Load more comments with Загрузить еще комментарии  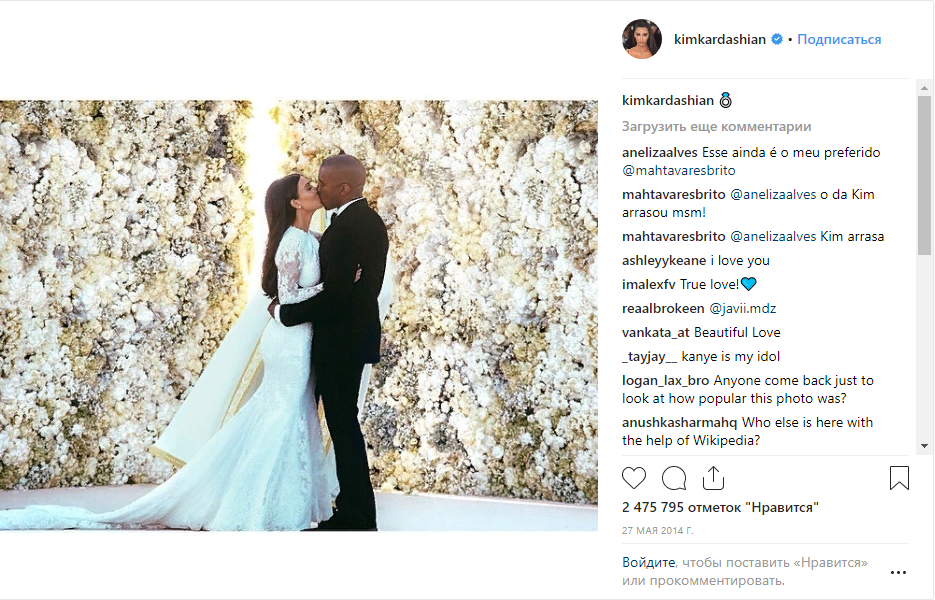[716, 126]
